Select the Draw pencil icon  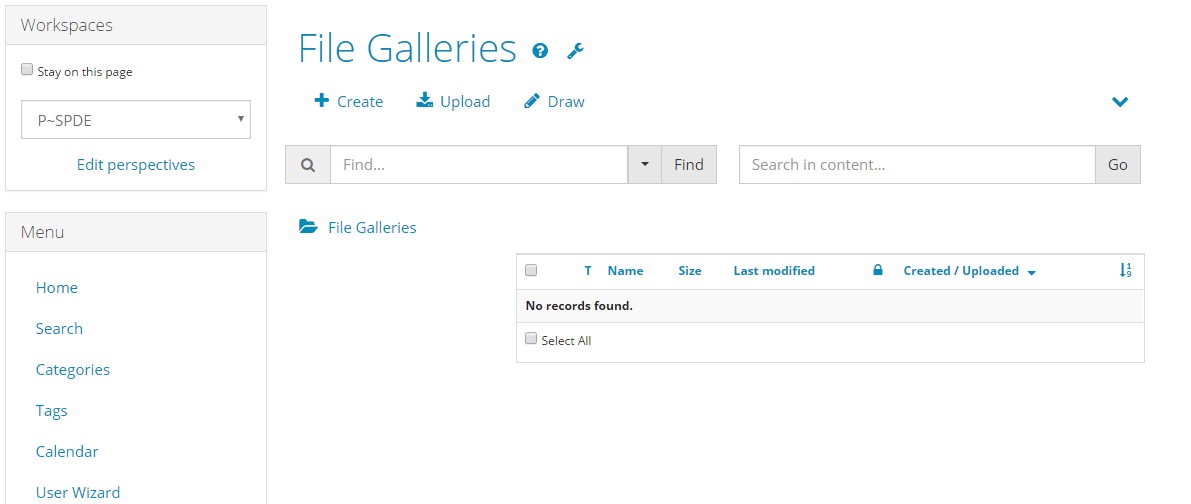(x=532, y=101)
